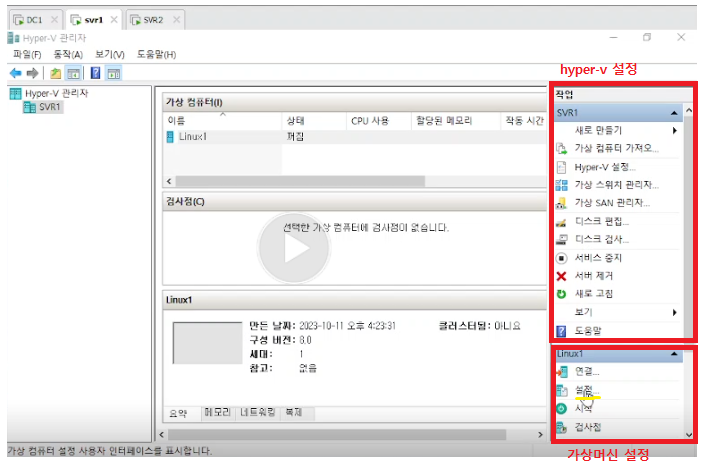Click the VM list horizontal scrollbar thumb
The width and height of the screenshot is (703, 473).
tap(300, 182)
